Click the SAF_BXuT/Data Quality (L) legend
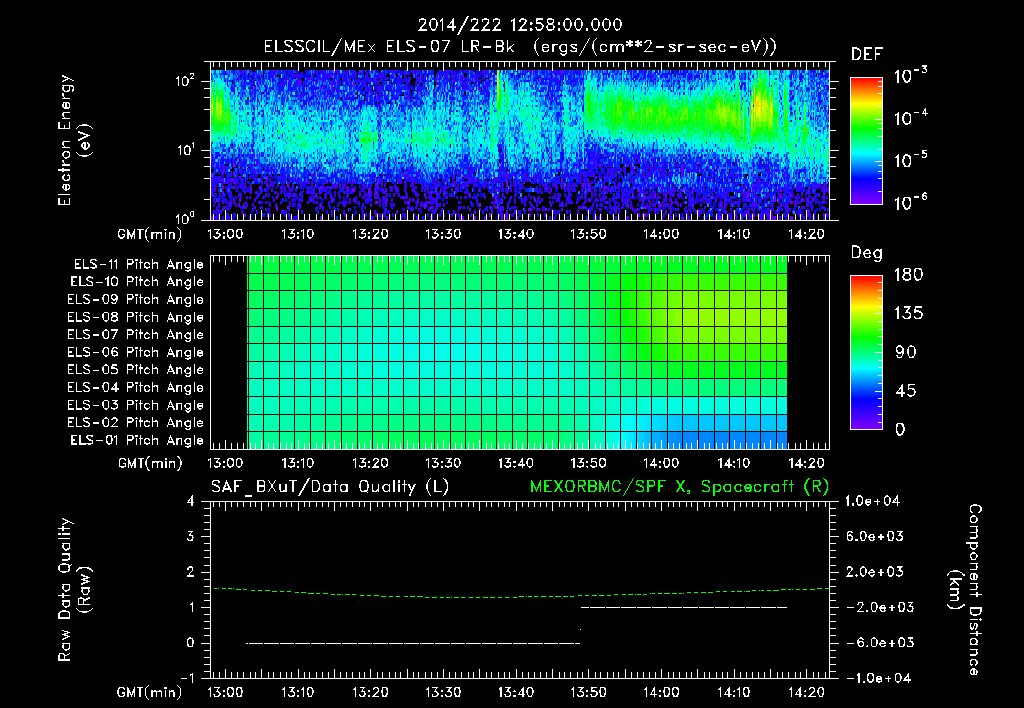Screen dimensions: 1024x708 [330, 487]
